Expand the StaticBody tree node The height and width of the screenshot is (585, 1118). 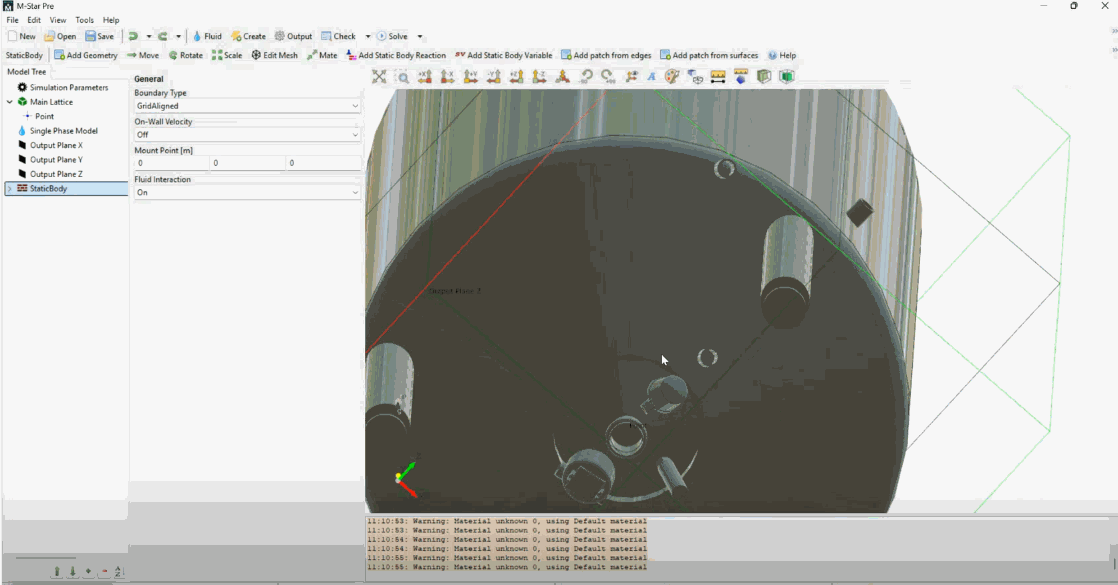[x=10, y=189]
